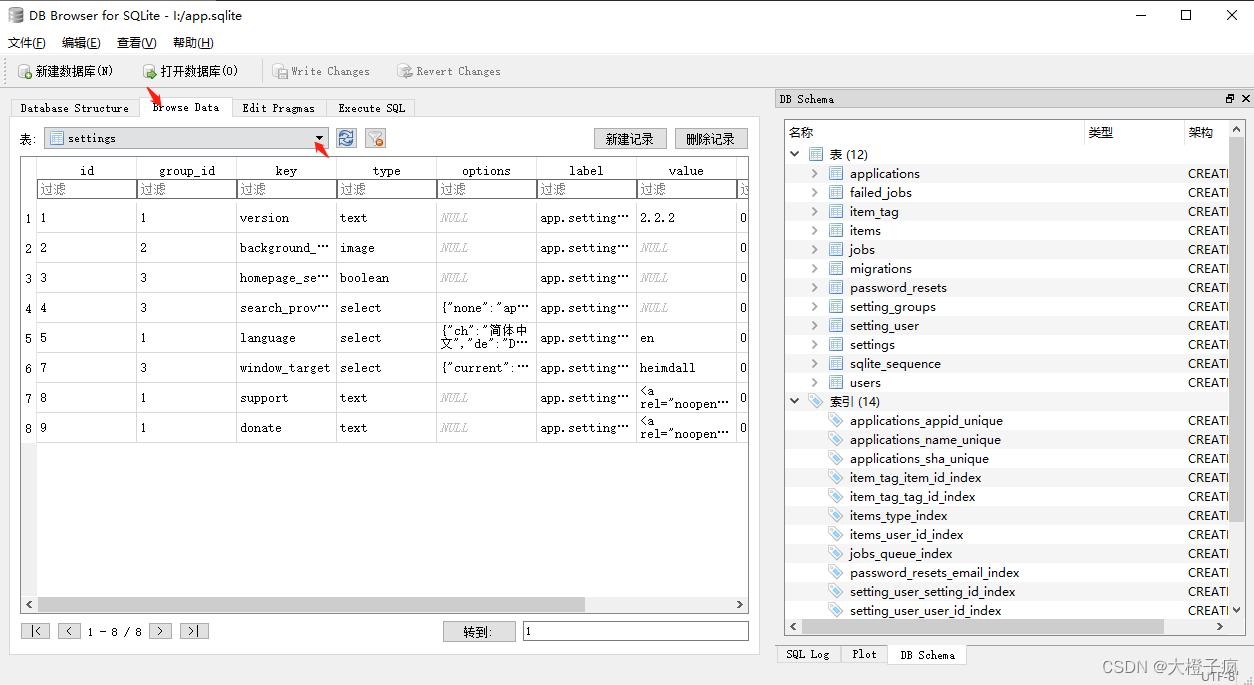The width and height of the screenshot is (1254, 685).
Task: Click the filter field under key column
Action: coord(286,189)
